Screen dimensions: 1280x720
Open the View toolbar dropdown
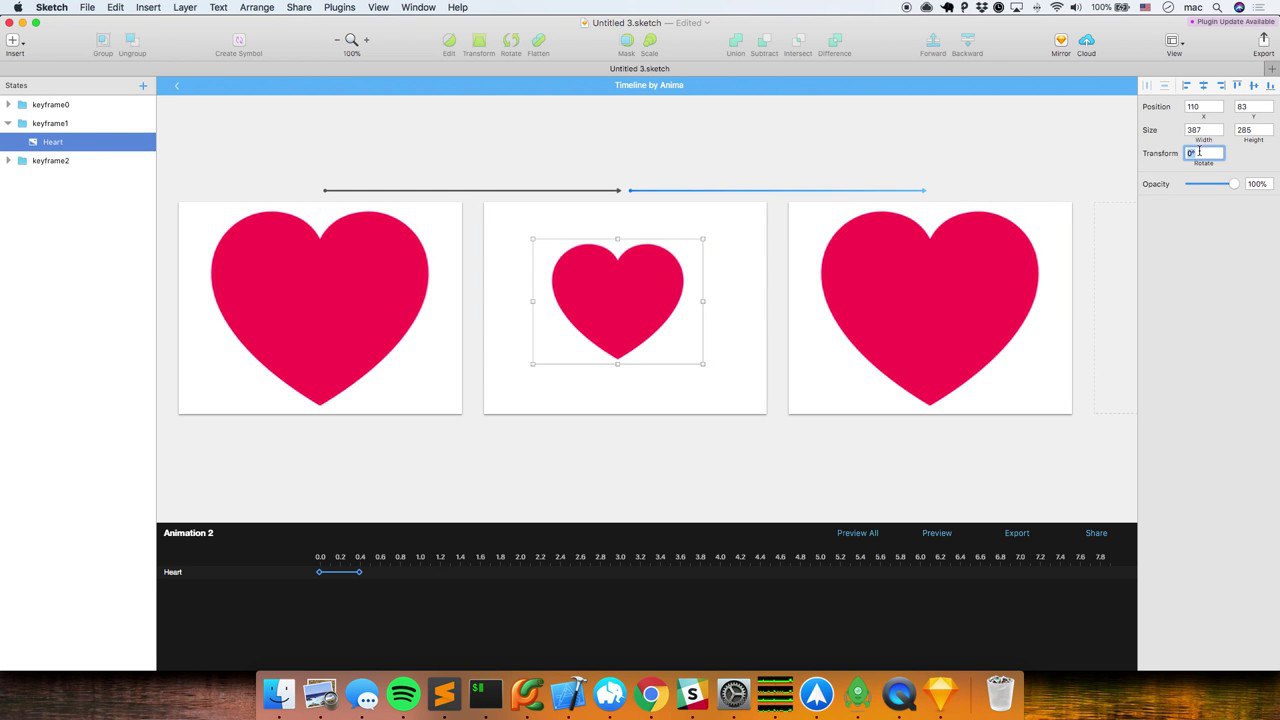[1174, 41]
